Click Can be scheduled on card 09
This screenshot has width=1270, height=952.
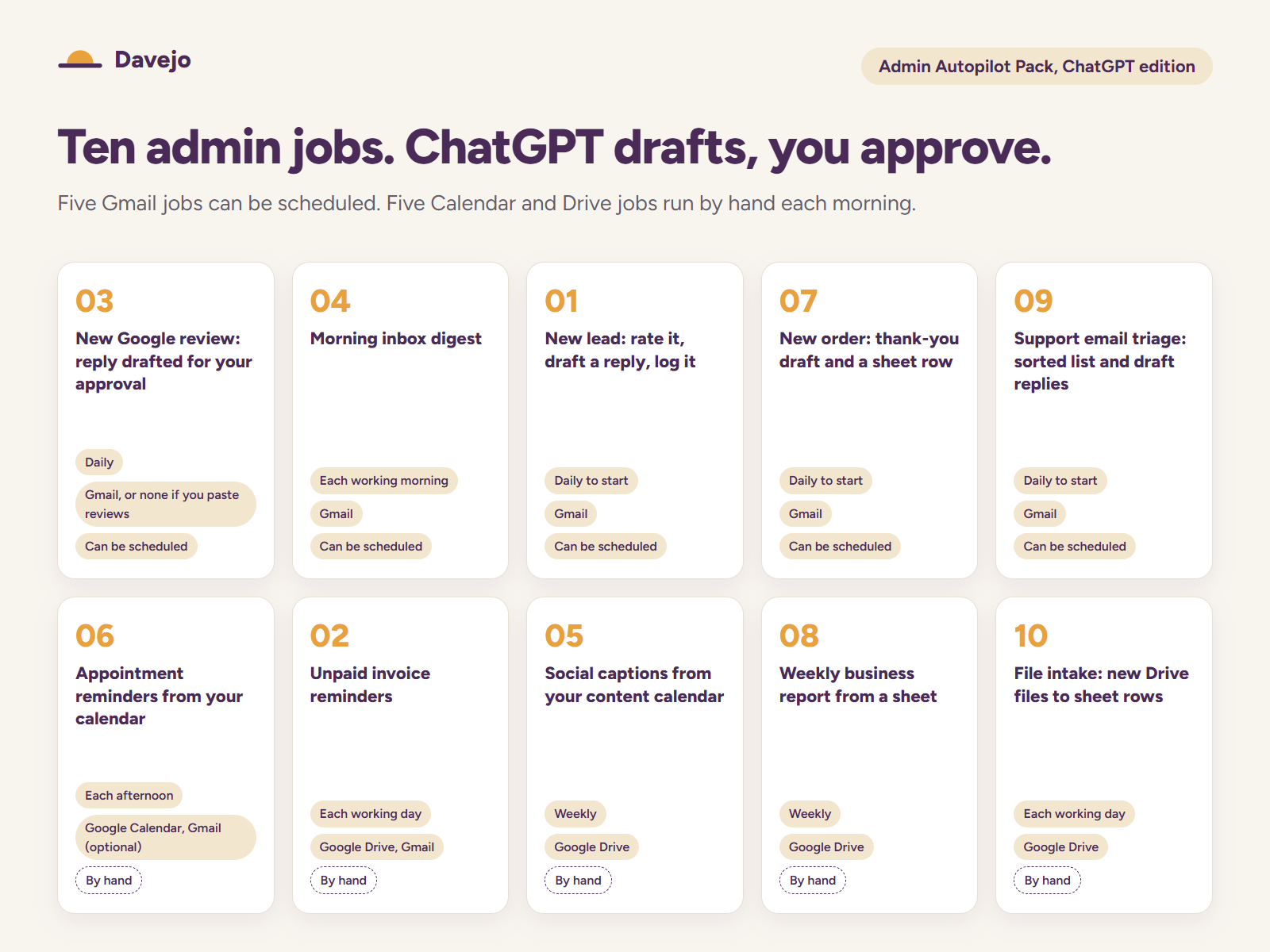1075,546
